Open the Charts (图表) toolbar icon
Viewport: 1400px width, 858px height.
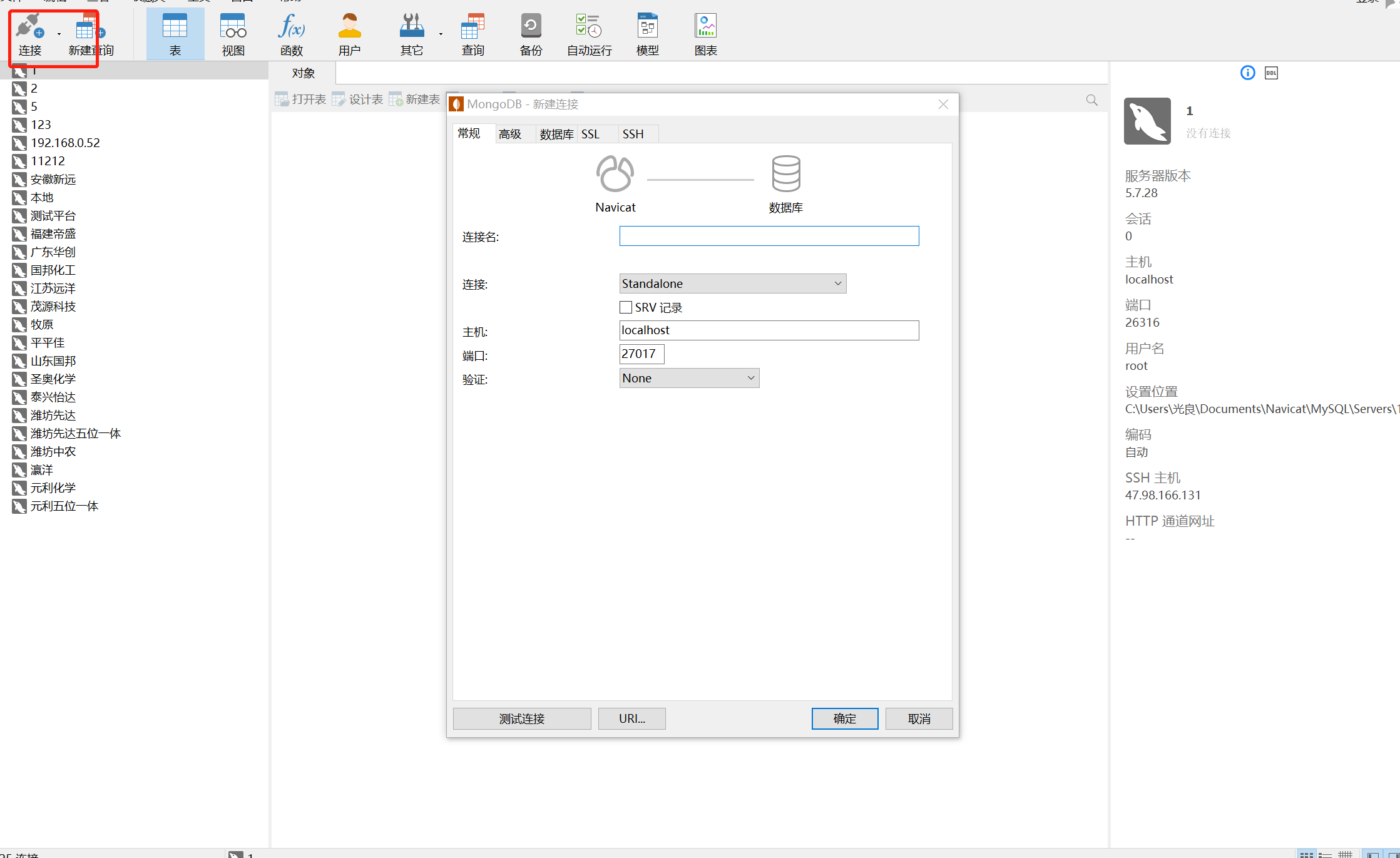point(706,35)
